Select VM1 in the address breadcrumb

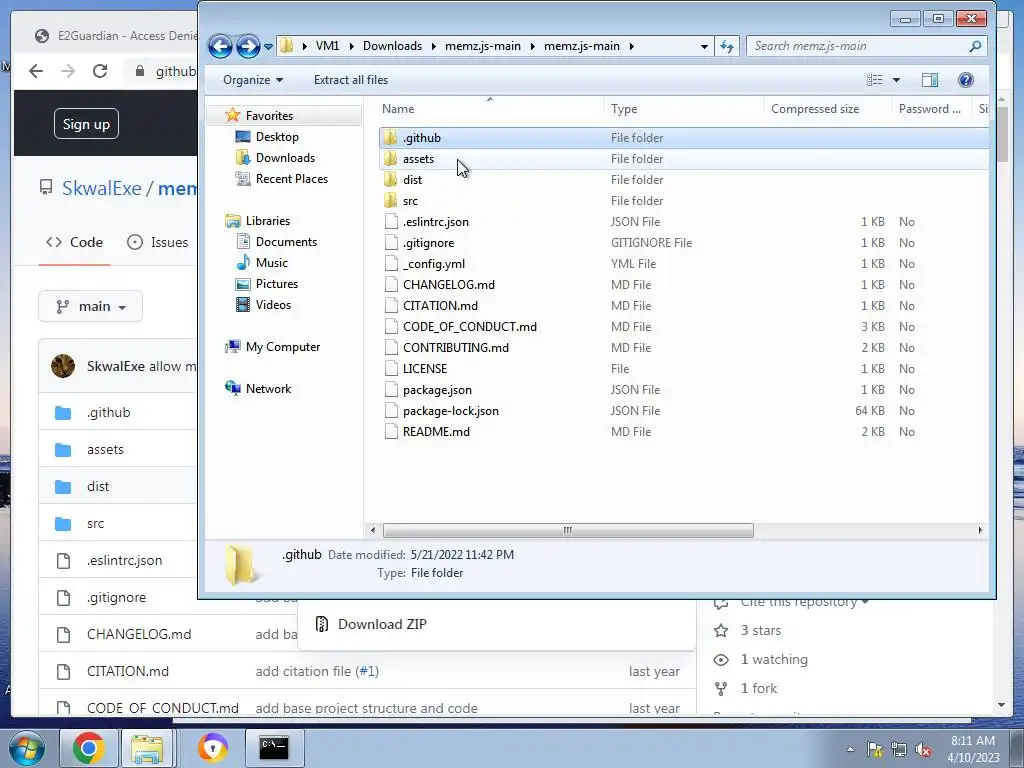327,46
